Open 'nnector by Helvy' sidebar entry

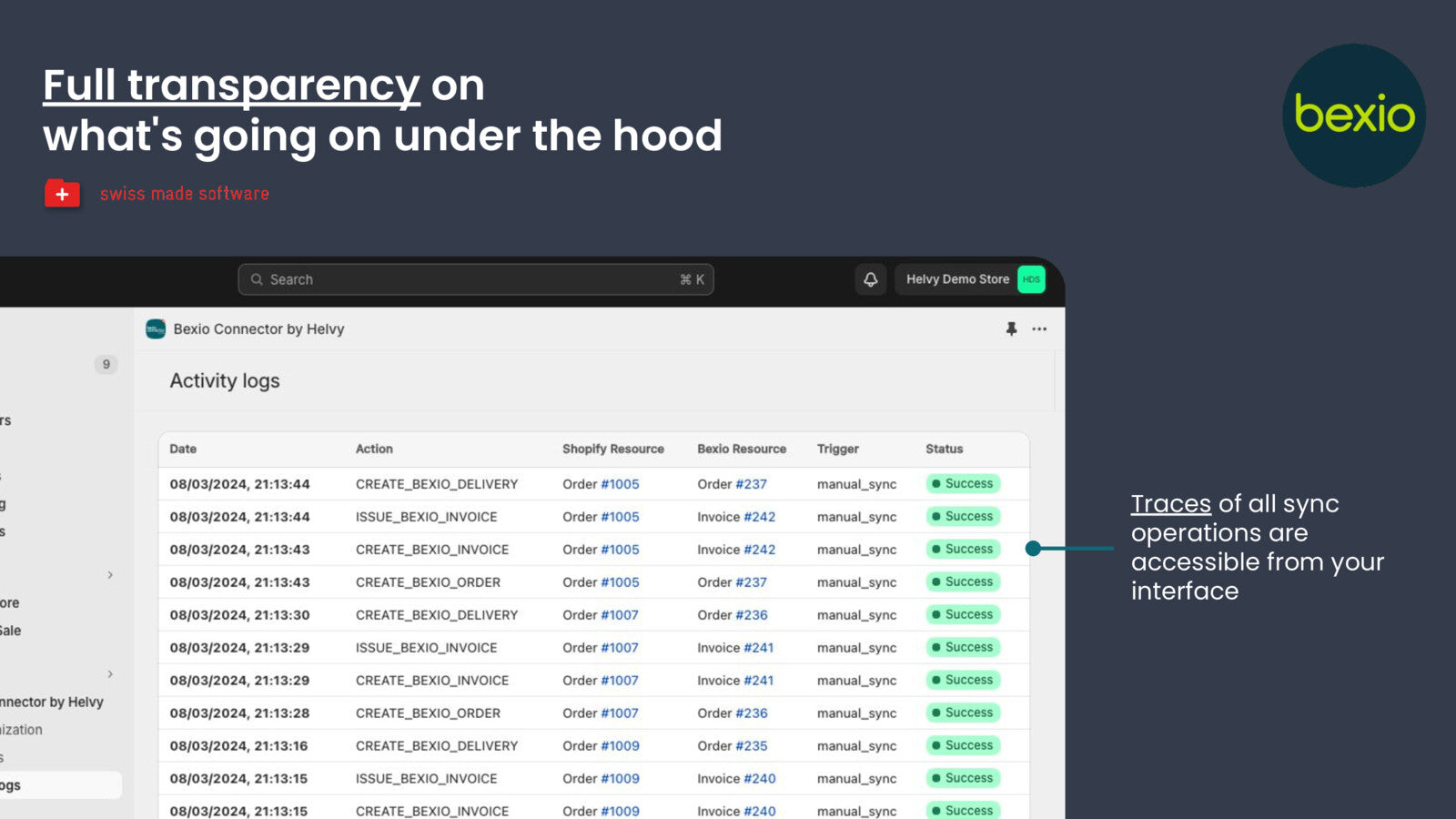52,702
